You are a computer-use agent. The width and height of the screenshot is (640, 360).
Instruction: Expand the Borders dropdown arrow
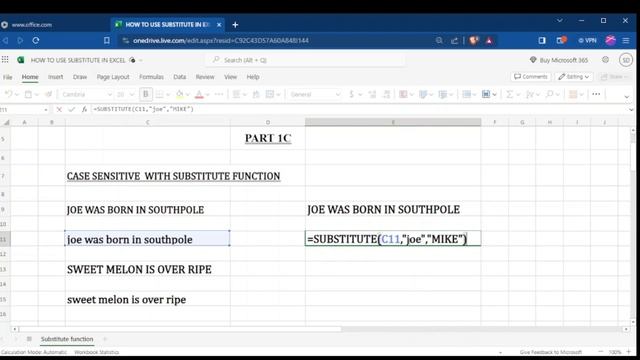click(168, 95)
